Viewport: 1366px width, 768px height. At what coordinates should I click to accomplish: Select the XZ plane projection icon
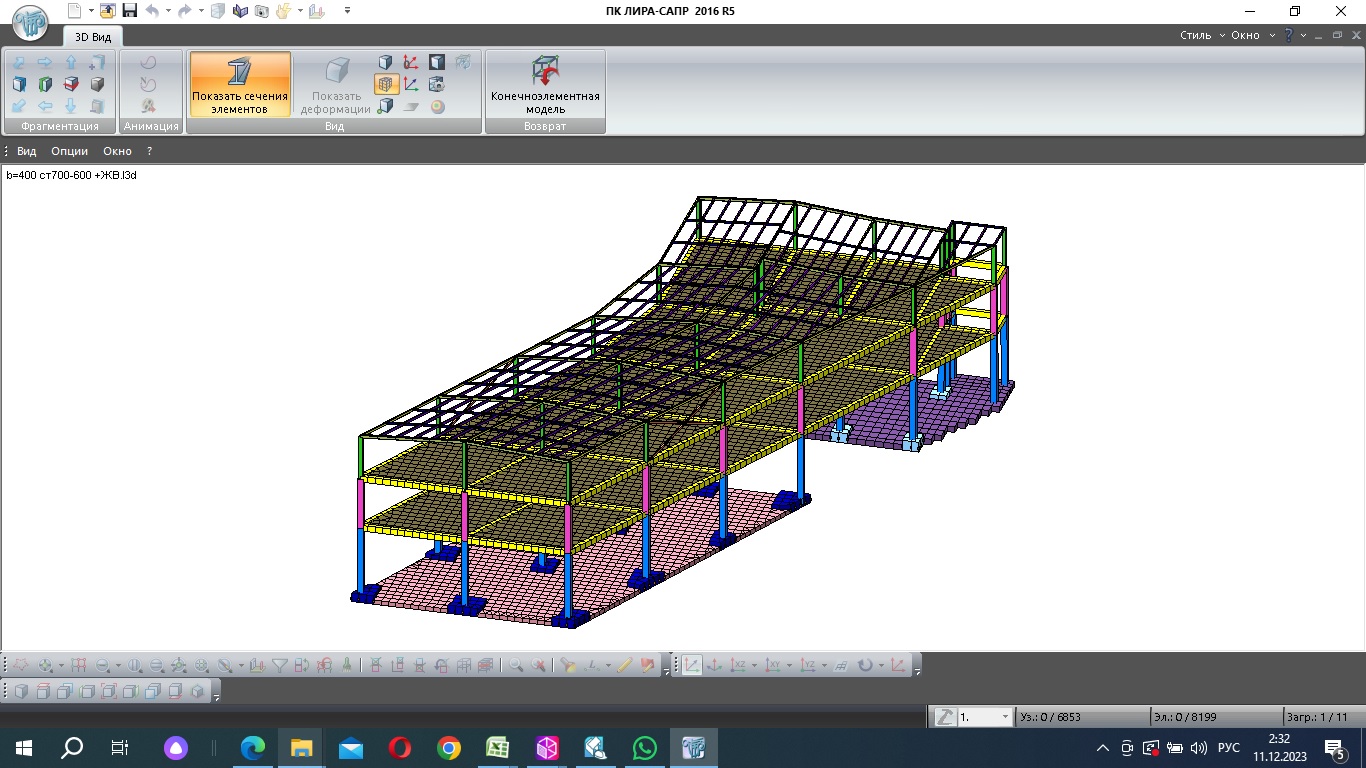[x=739, y=665]
